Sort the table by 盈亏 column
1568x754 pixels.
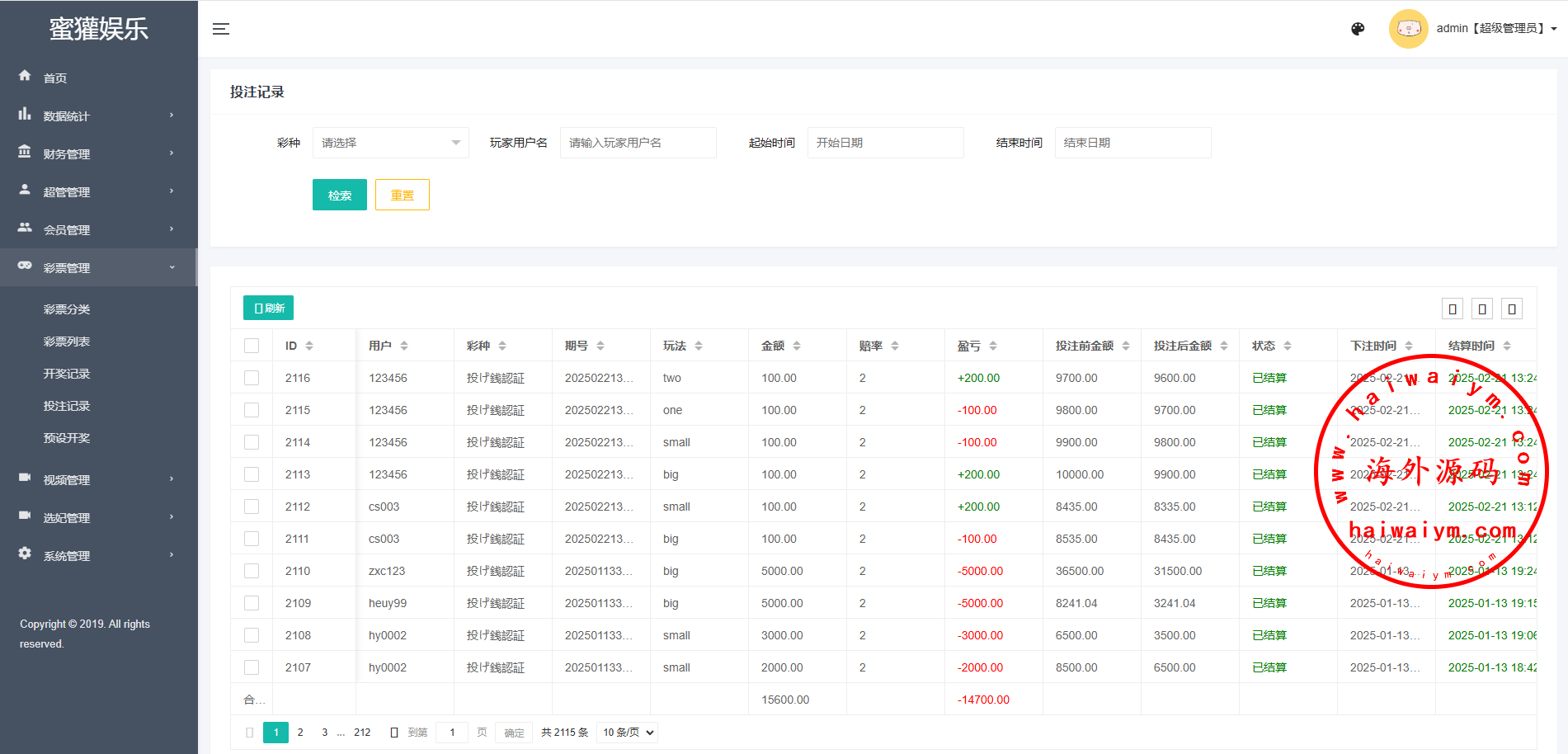point(993,346)
